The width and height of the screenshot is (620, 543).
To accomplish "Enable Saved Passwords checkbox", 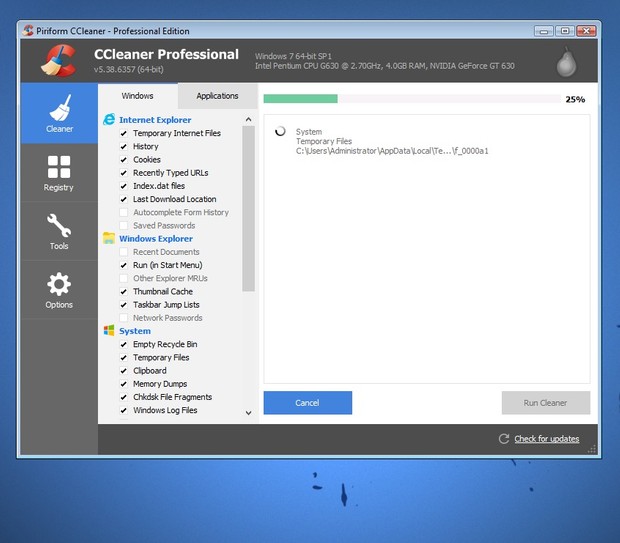I will [x=124, y=225].
